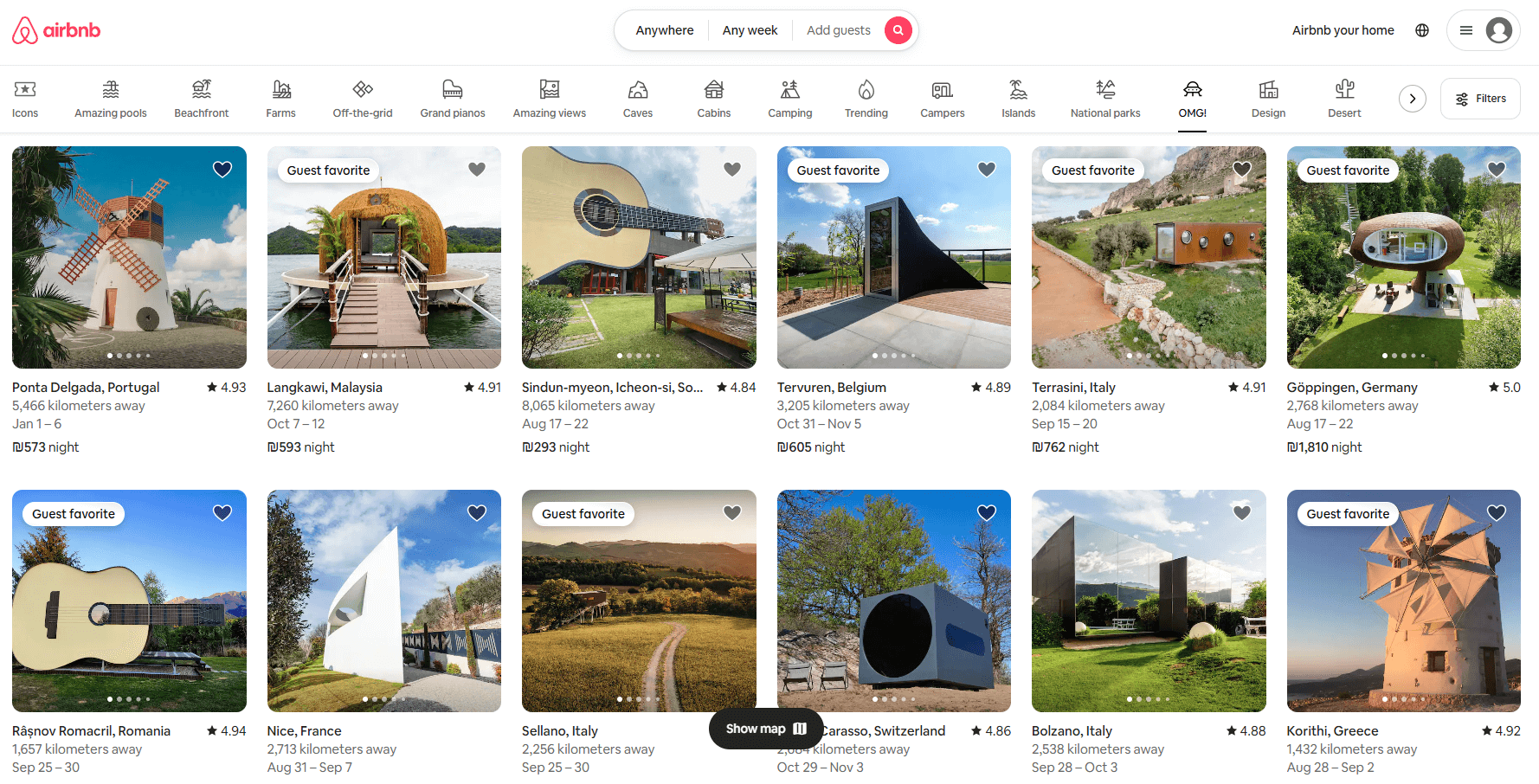The height and width of the screenshot is (784, 1539).
Task: Open the Add guests selector
Action: tap(838, 29)
